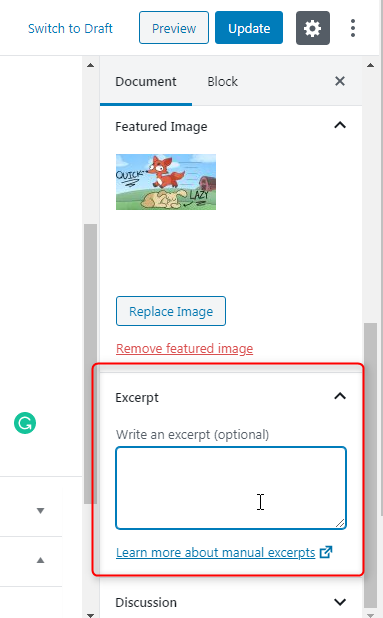Open the three-dot more options menu
The image size is (383, 618).
tap(353, 28)
